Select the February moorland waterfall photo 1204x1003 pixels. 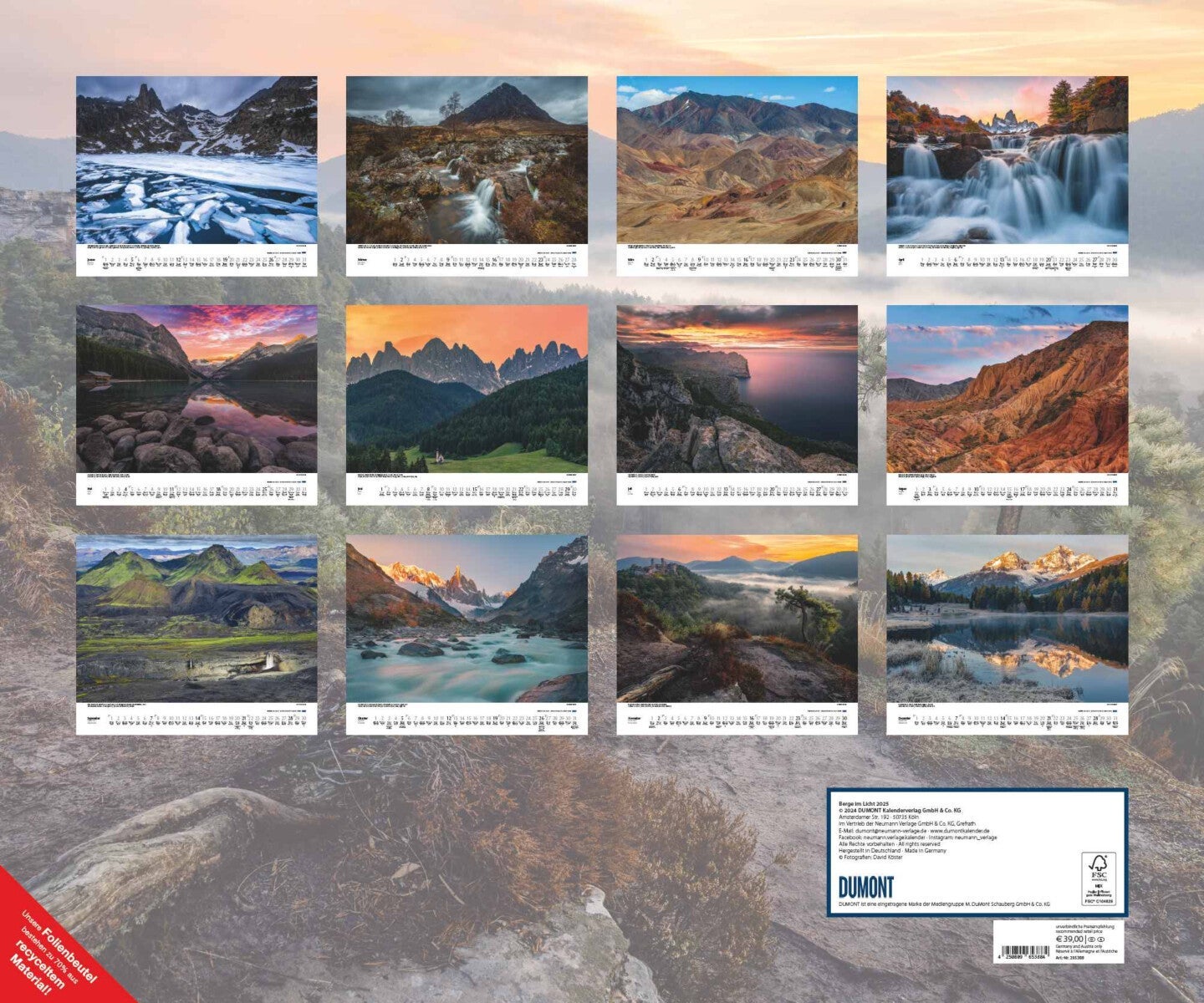tap(467, 160)
